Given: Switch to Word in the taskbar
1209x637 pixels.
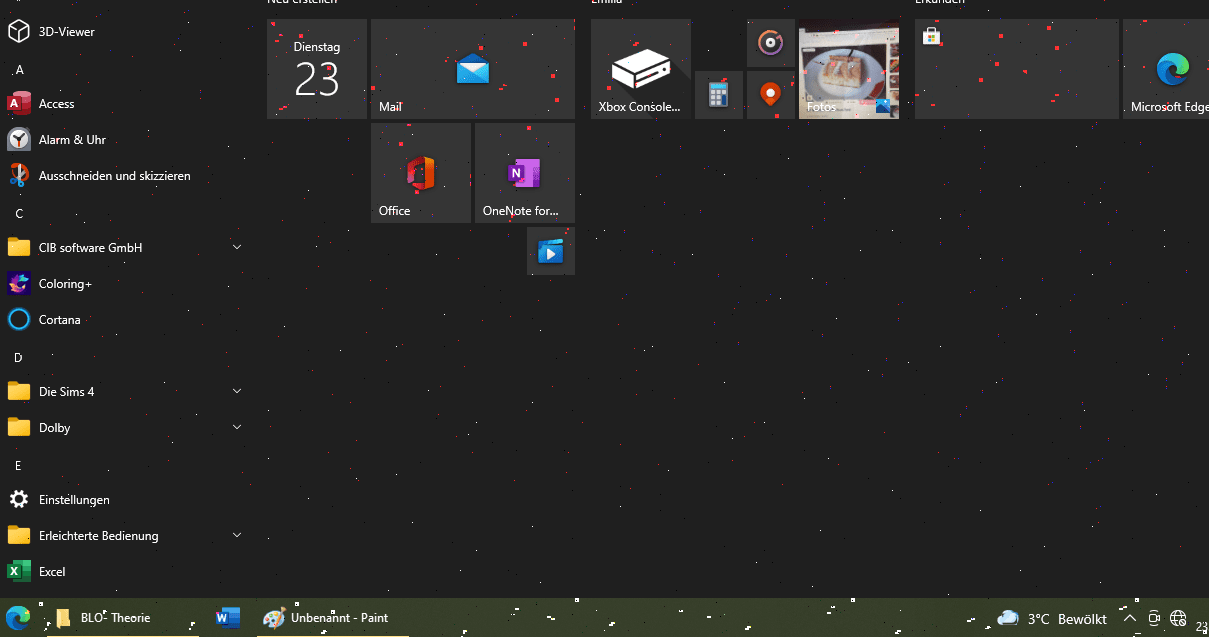Looking at the screenshot, I should click(228, 618).
